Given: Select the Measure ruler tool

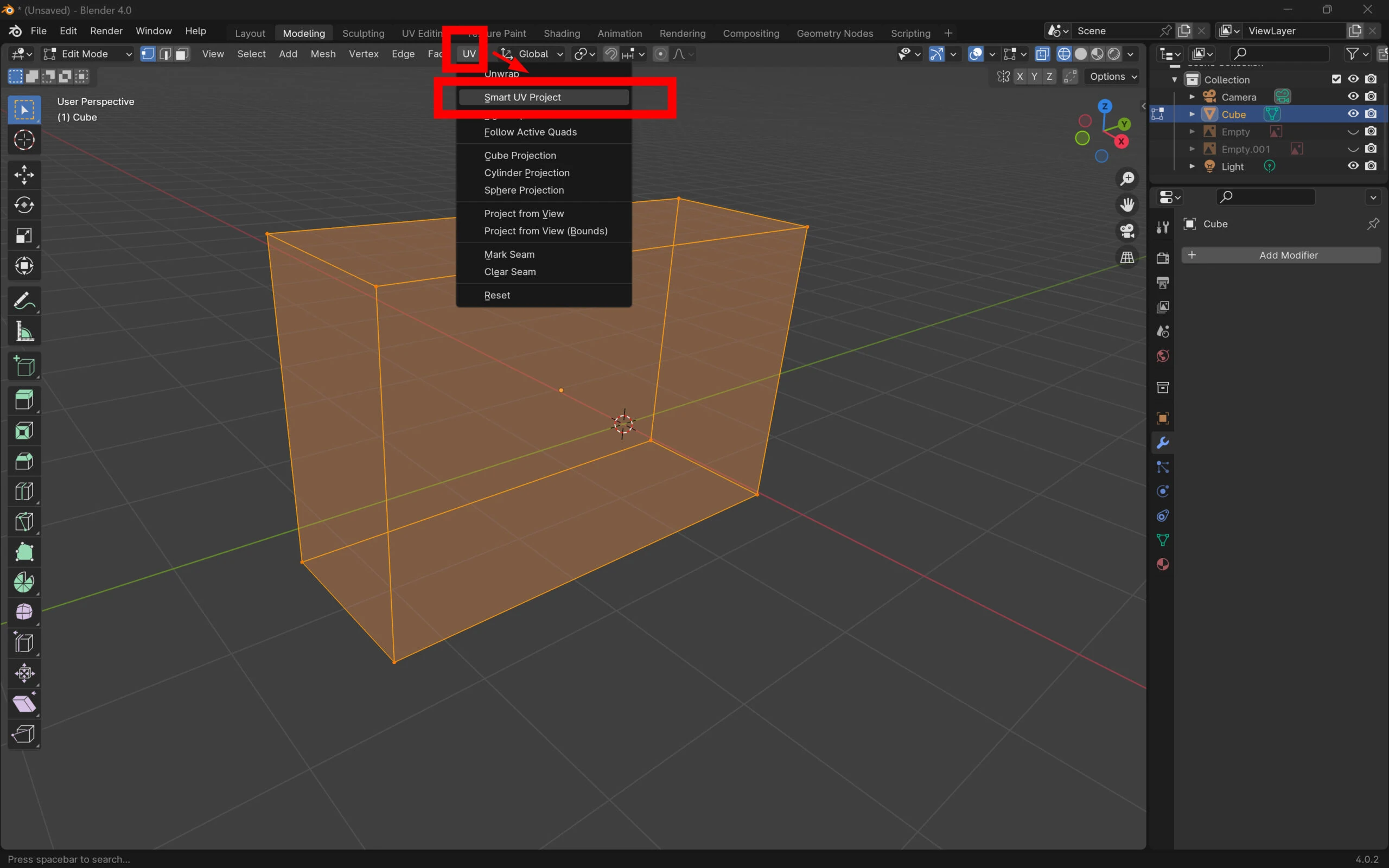Looking at the screenshot, I should (24, 332).
